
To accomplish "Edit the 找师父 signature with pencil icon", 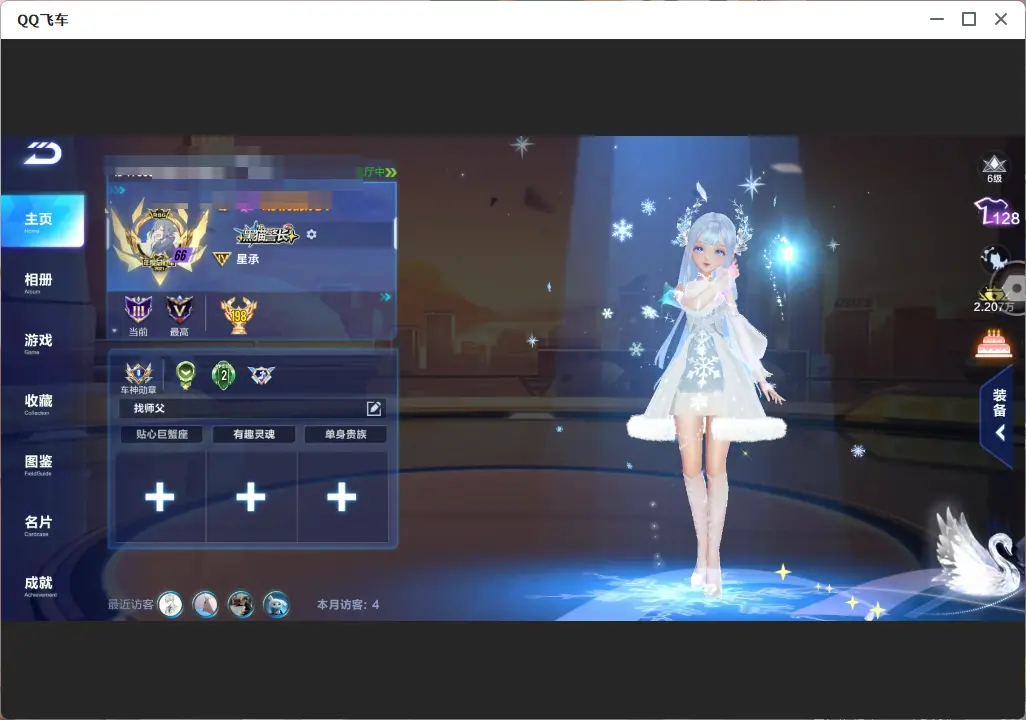I will point(374,408).
